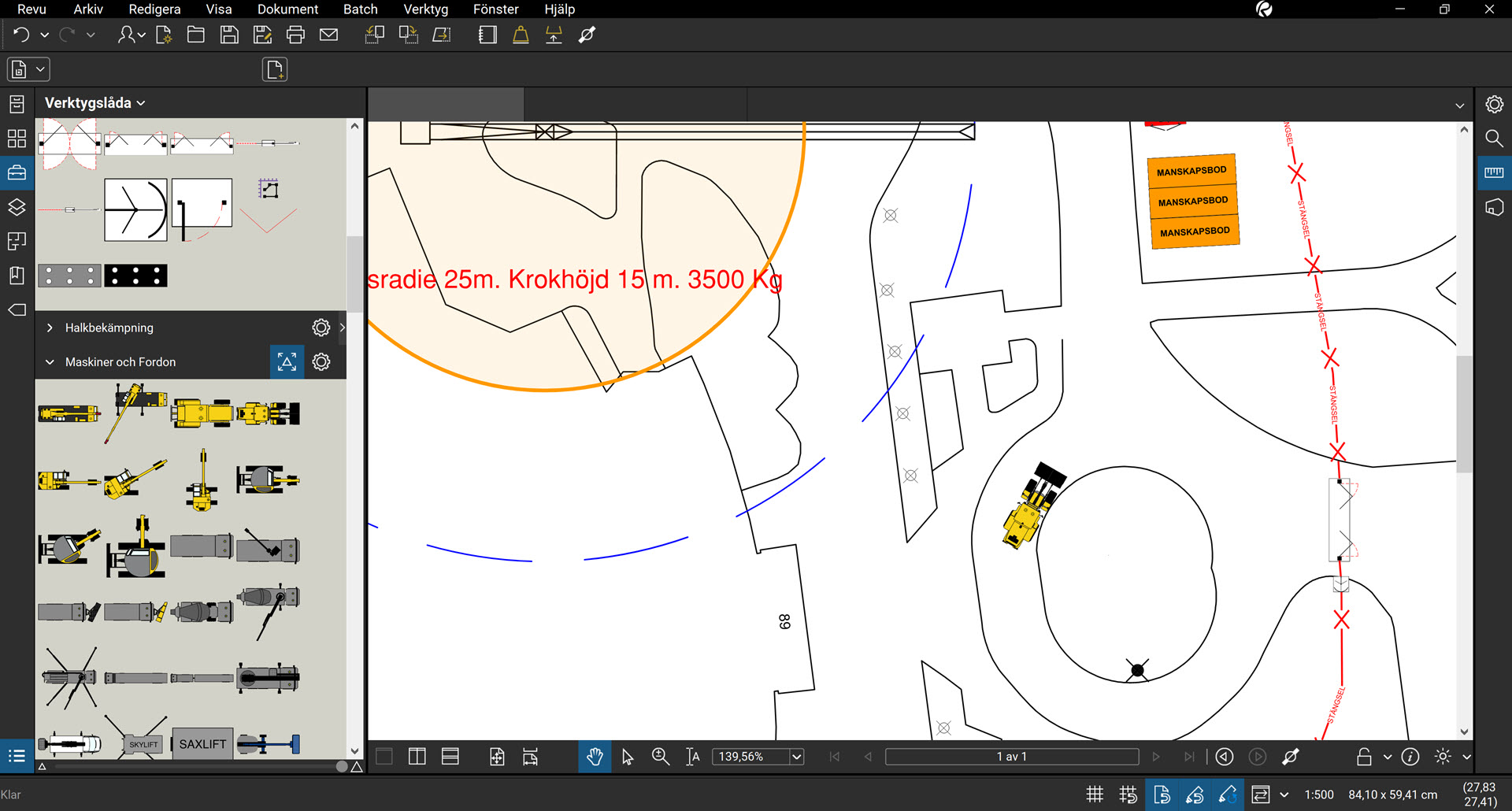Open the Markup list icon bottom left
This screenshot has width=1512, height=811.
click(17, 756)
